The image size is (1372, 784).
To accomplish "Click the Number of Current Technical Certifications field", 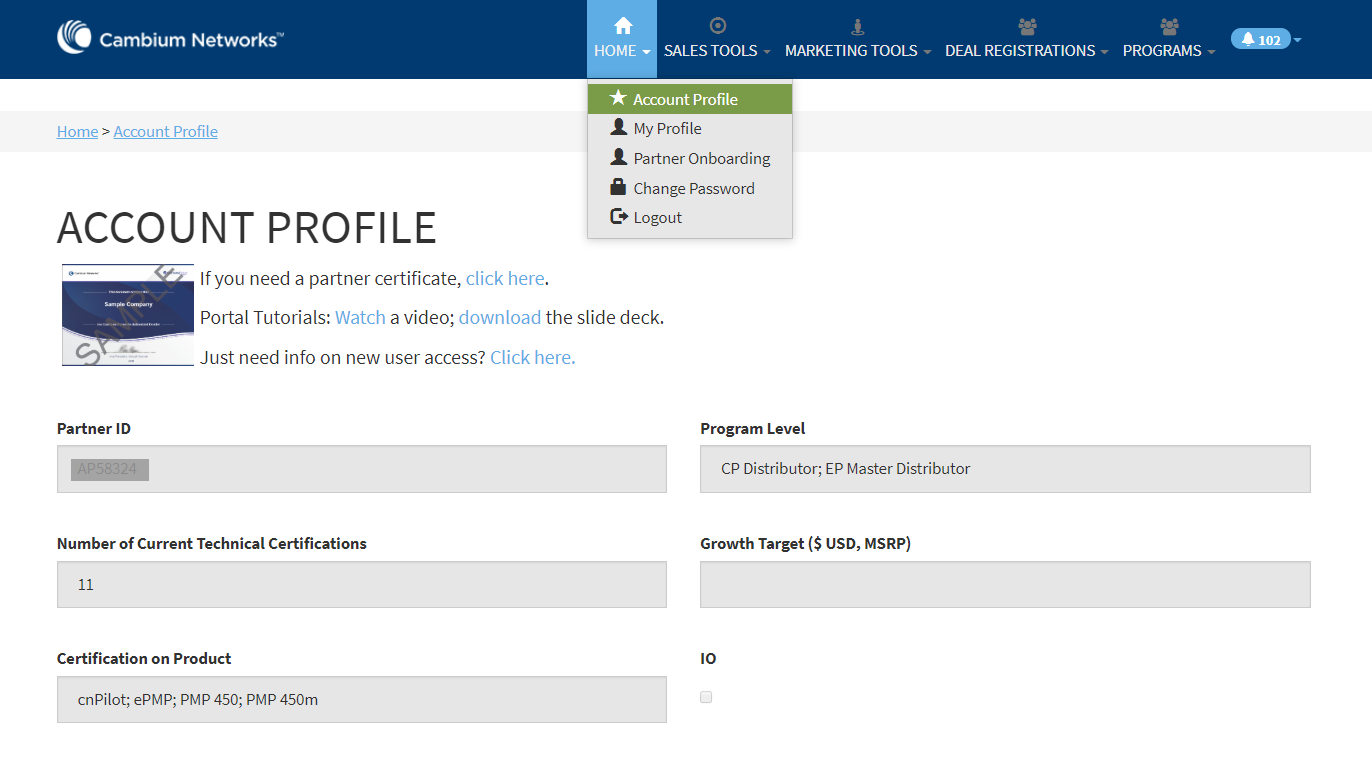I will [x=362, y=584].
